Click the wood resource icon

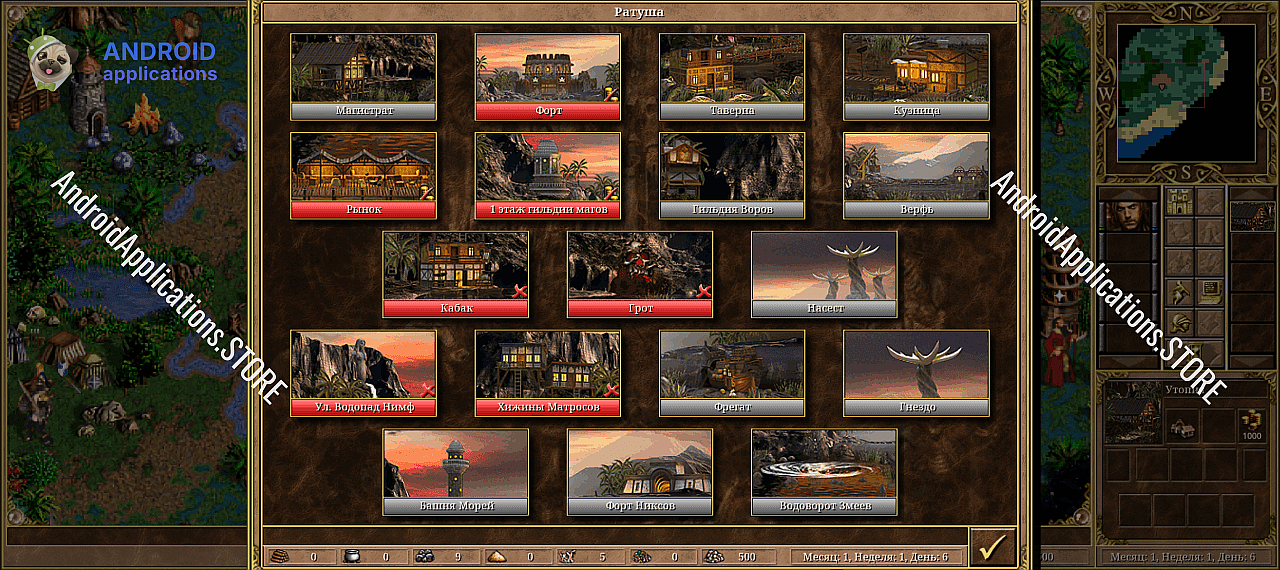coord(280,557)
